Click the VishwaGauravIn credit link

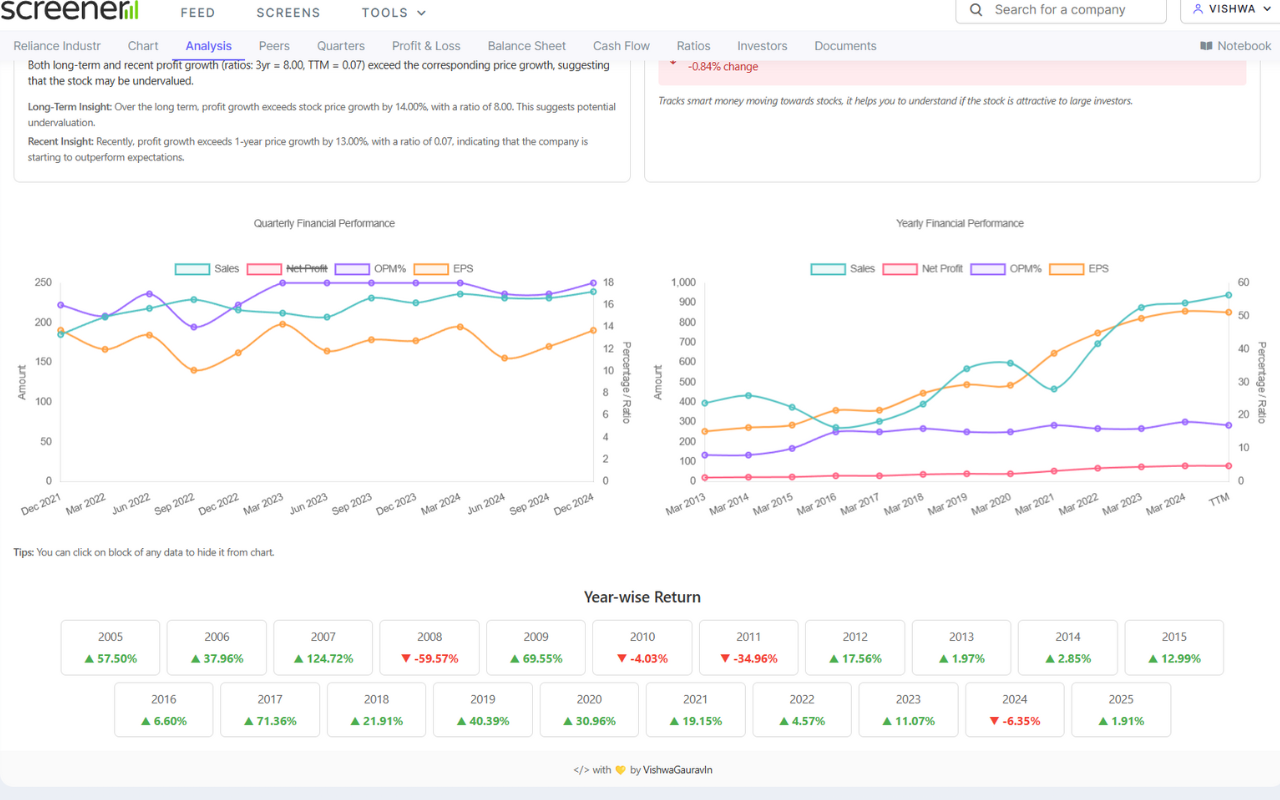tap(679, 770)
